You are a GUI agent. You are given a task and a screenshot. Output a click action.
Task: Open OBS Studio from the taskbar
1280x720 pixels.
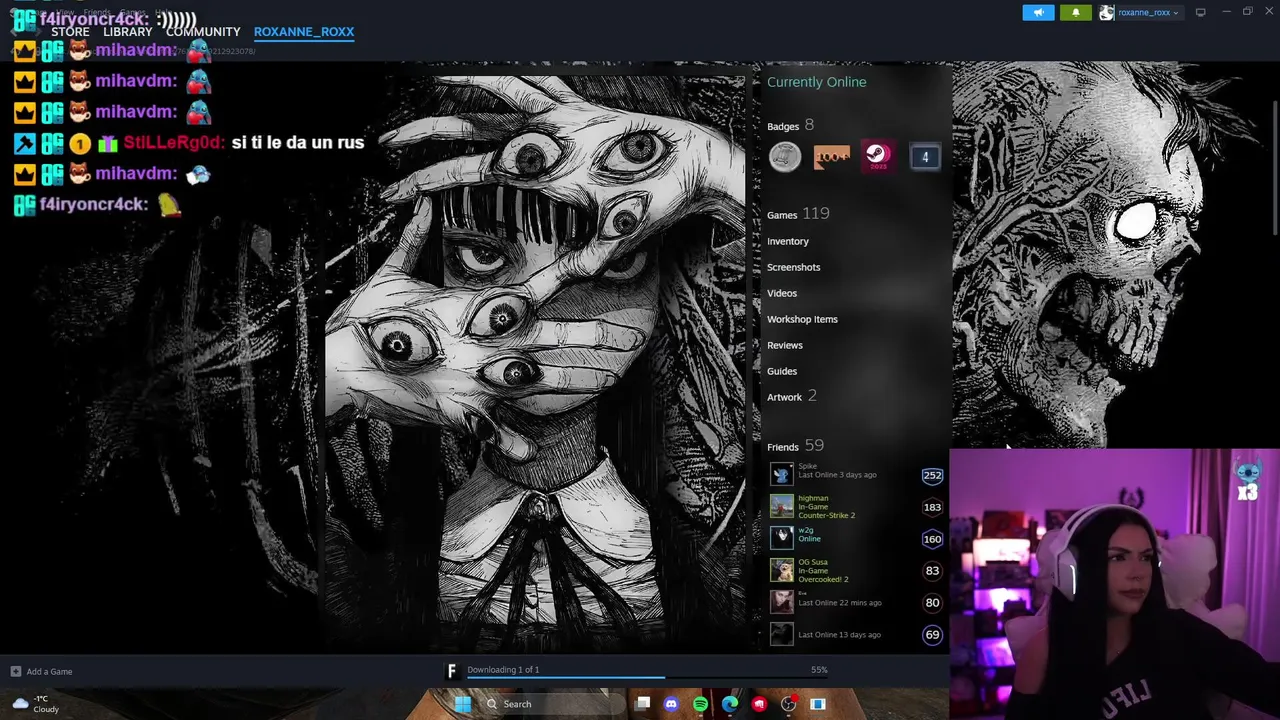(788, 704)
